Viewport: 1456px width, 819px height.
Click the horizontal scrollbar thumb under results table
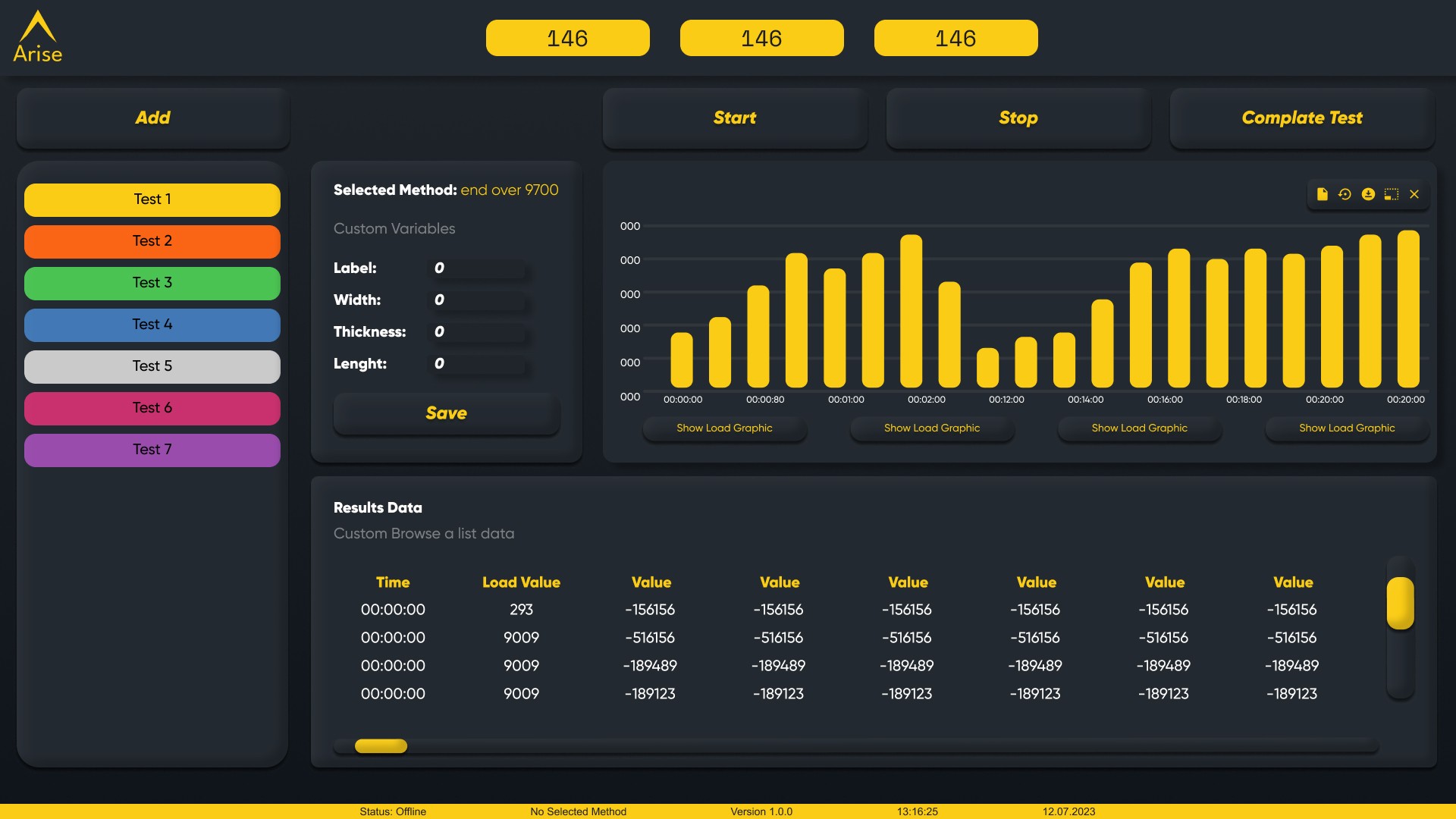[381, 746]
